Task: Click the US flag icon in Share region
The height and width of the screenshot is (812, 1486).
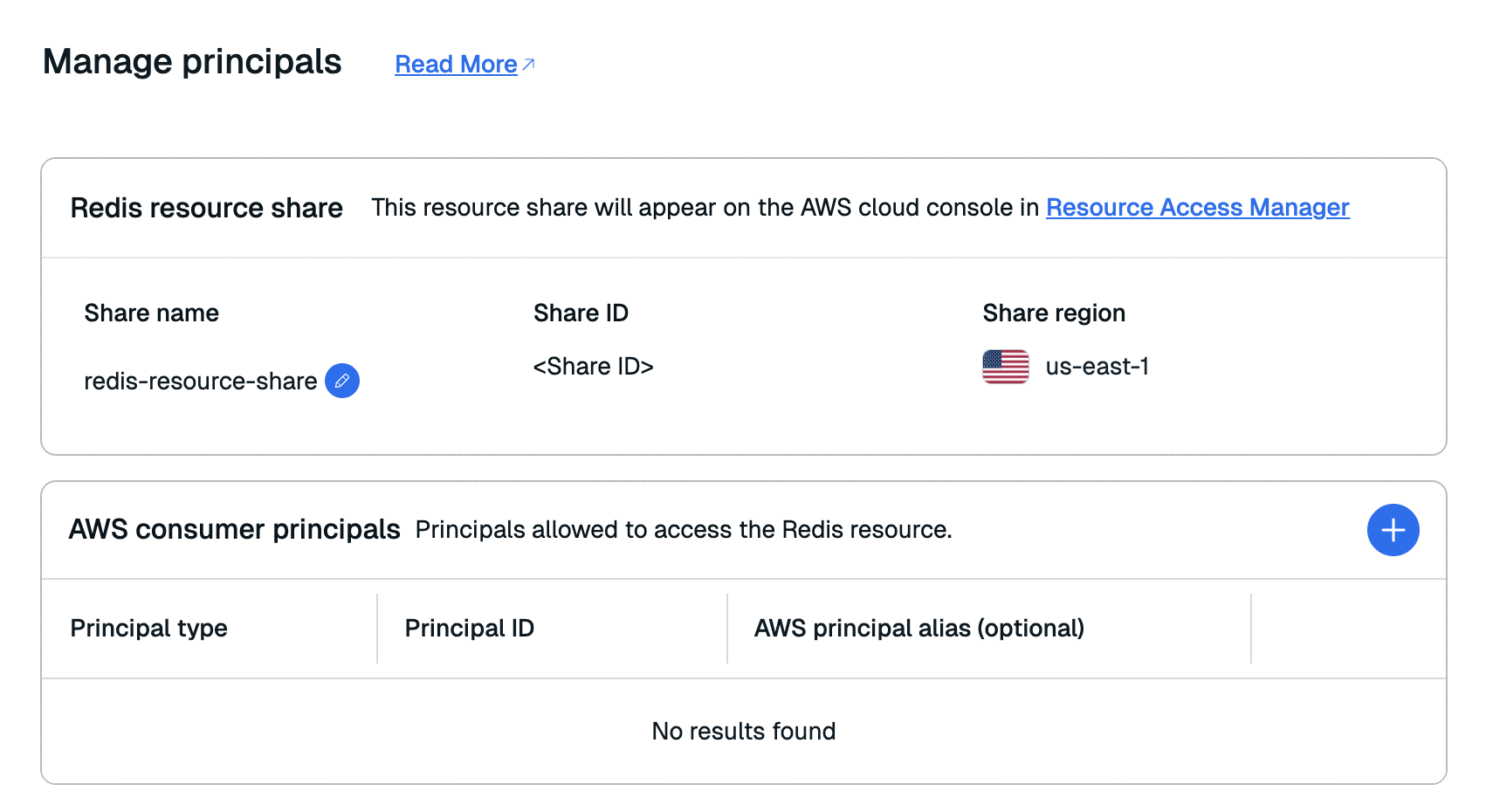Action: (1005, 367)
